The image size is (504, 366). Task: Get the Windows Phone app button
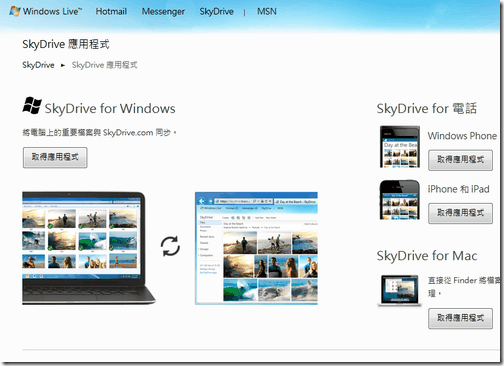(460, 160)
